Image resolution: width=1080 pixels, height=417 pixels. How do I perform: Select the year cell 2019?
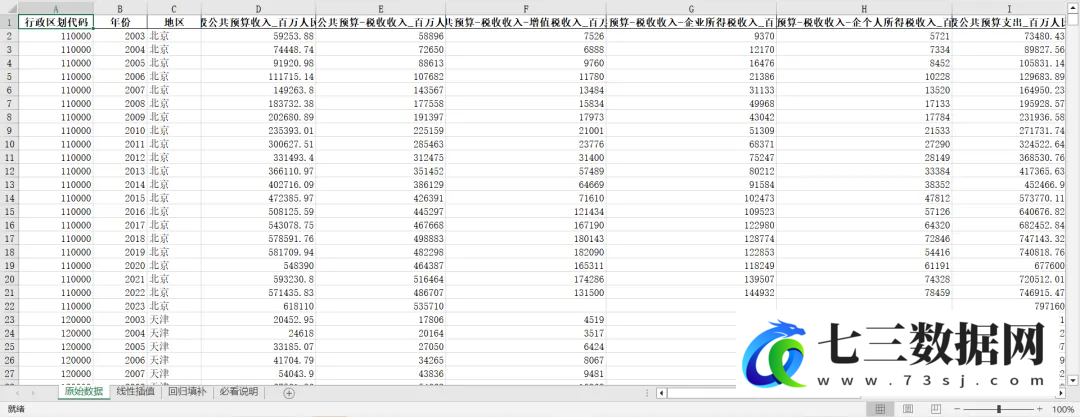coord(121,252)
